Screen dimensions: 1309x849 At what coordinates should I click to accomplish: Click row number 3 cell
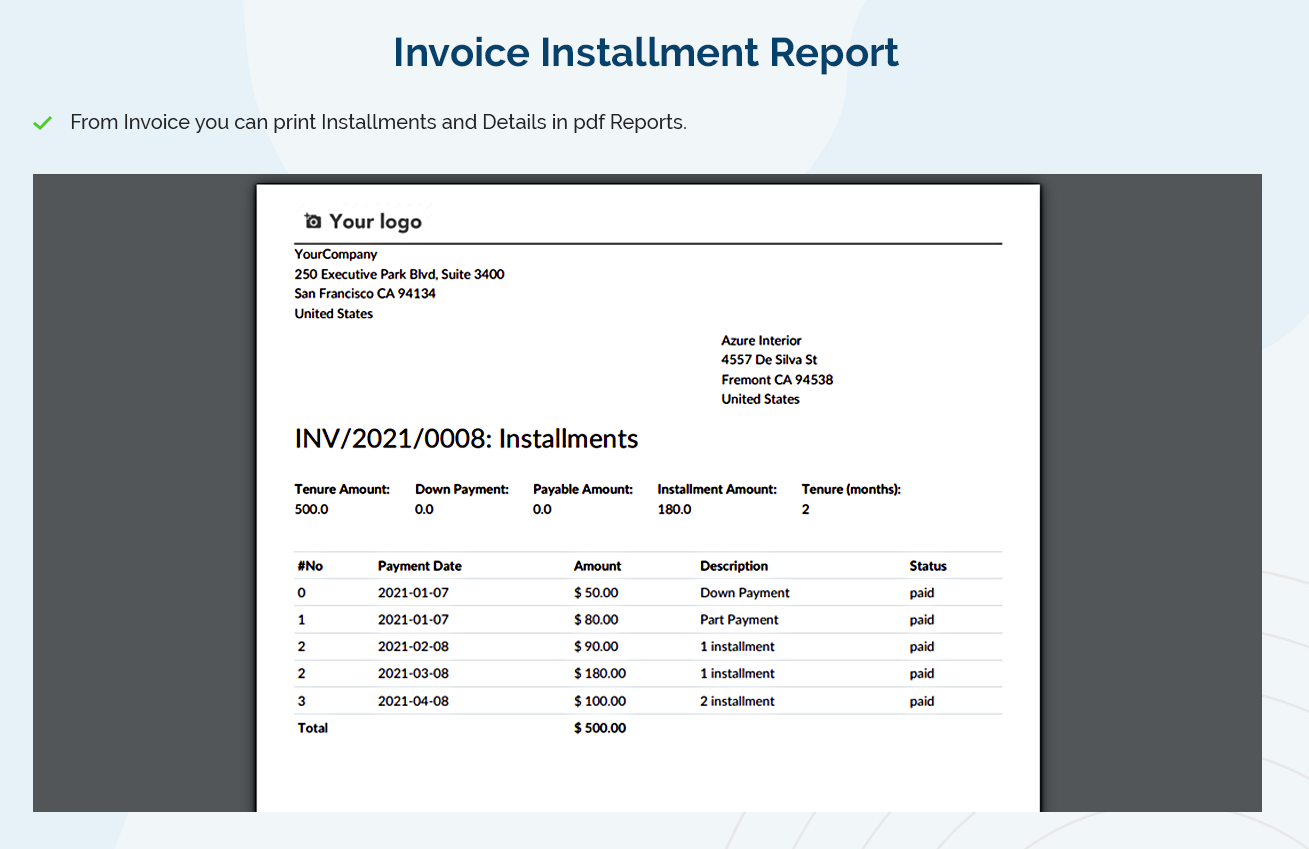(x=302, y=701)
